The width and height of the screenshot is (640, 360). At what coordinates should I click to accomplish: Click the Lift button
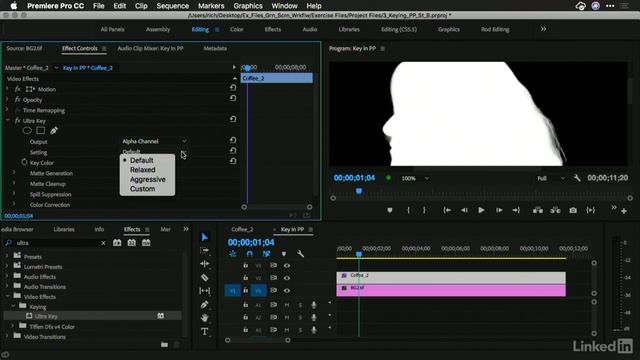click(x=538, y=210)
